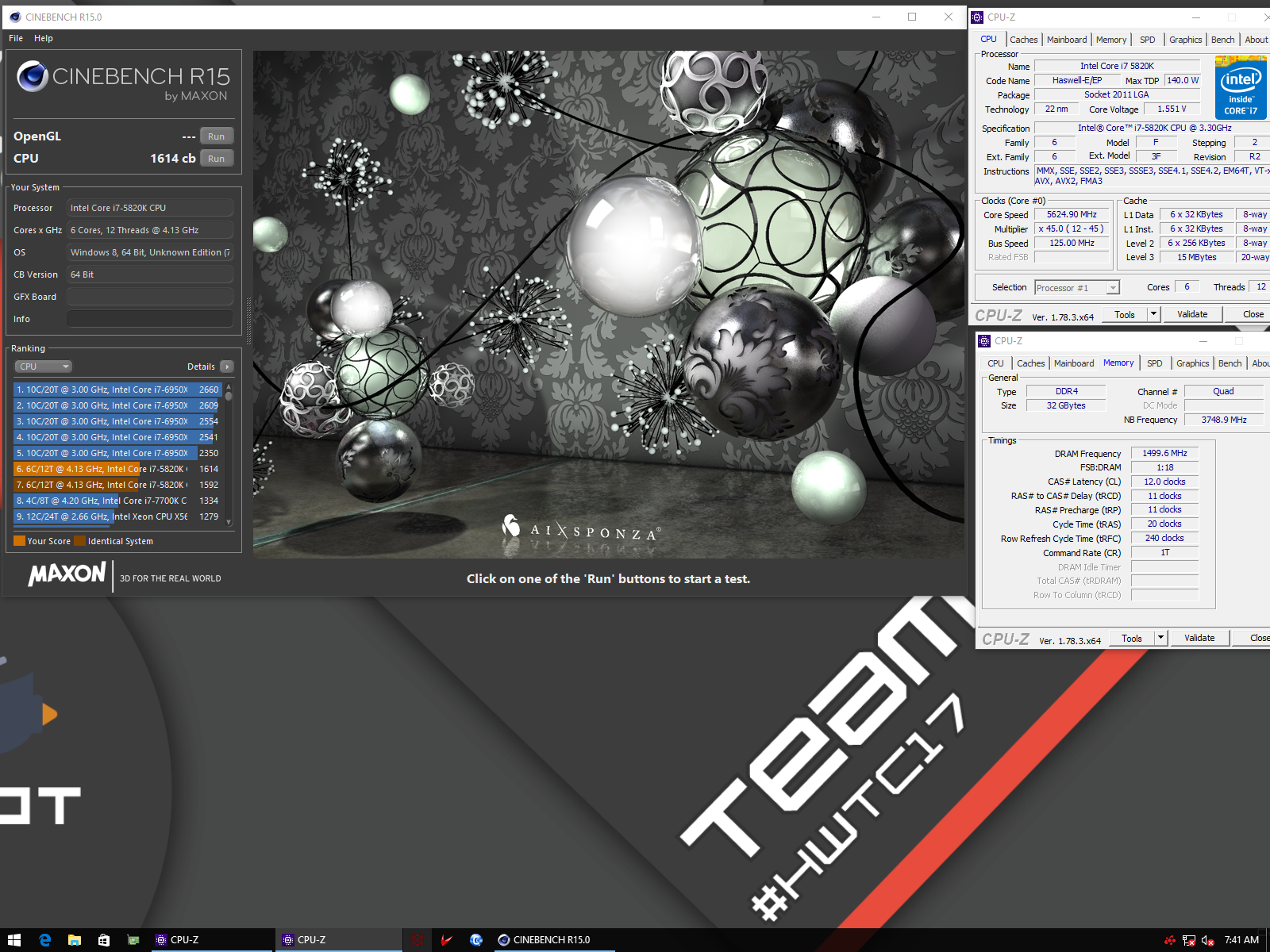Click Tools button in the CPU-Z CPU window
Screen dimensions: 1270x952
[1124, 314]
